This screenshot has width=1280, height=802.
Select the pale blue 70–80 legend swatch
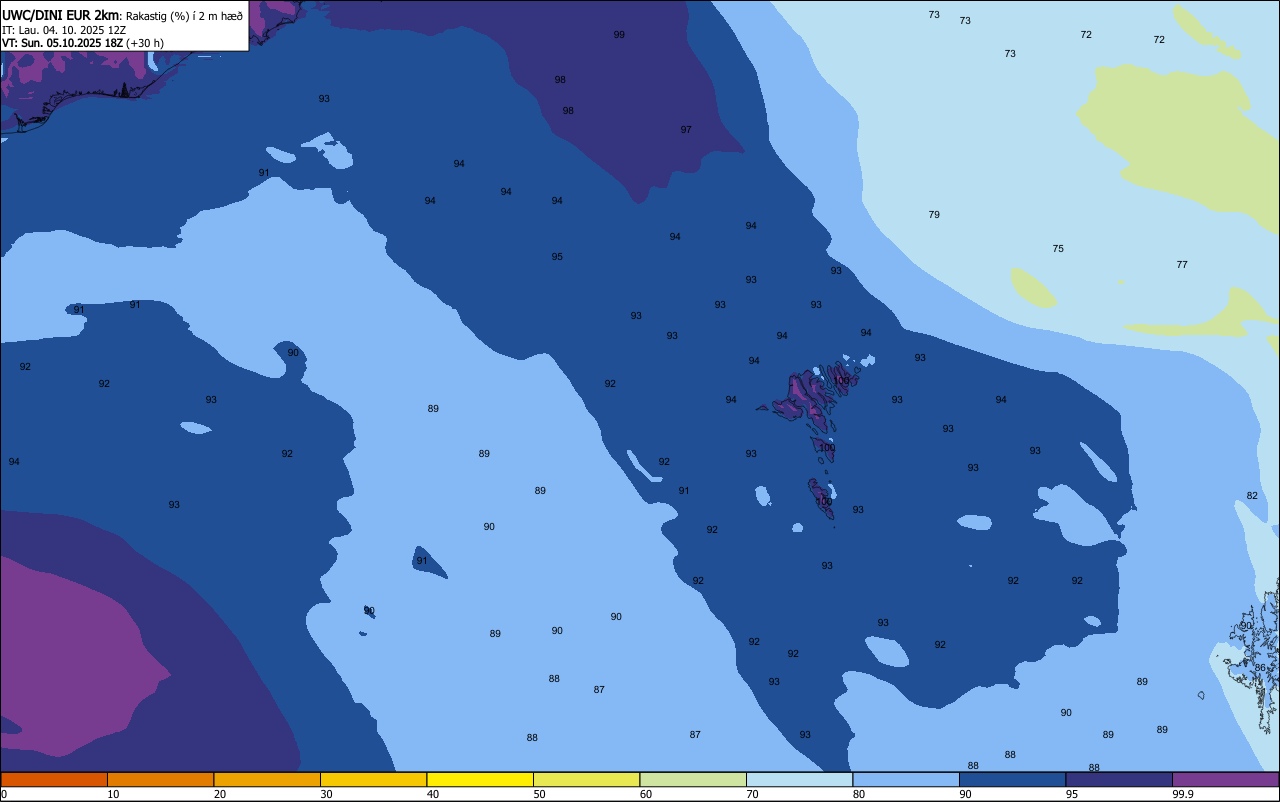click(799, 779)
